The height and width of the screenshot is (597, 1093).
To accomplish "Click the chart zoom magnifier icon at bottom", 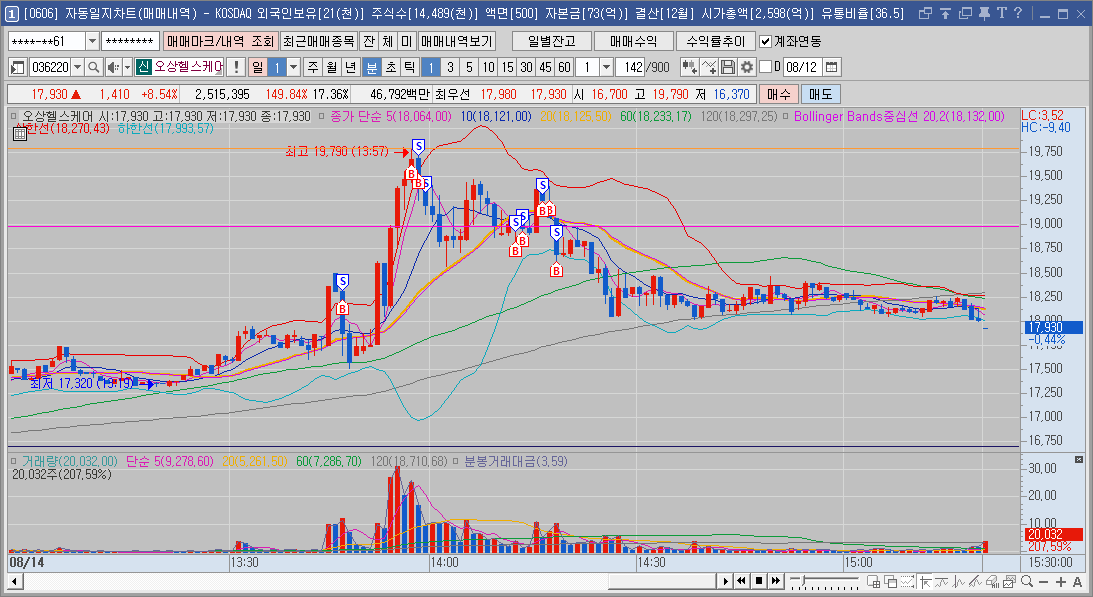I will point(1026,582).
